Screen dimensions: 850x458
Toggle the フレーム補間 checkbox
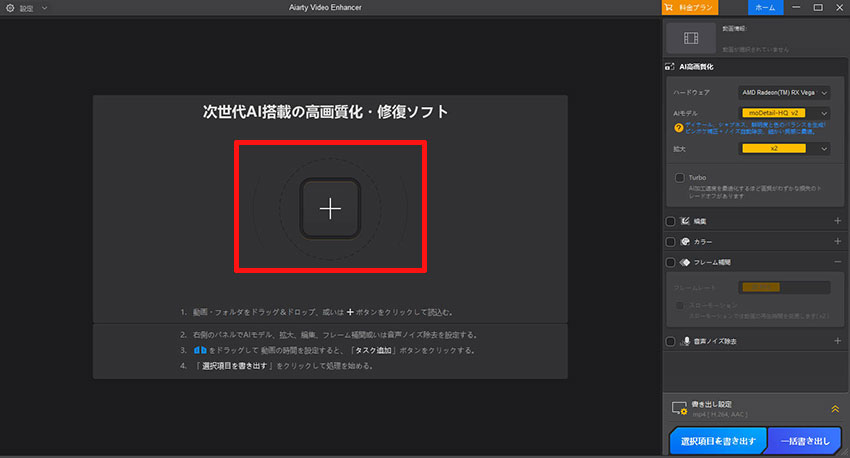pos(670,262)
